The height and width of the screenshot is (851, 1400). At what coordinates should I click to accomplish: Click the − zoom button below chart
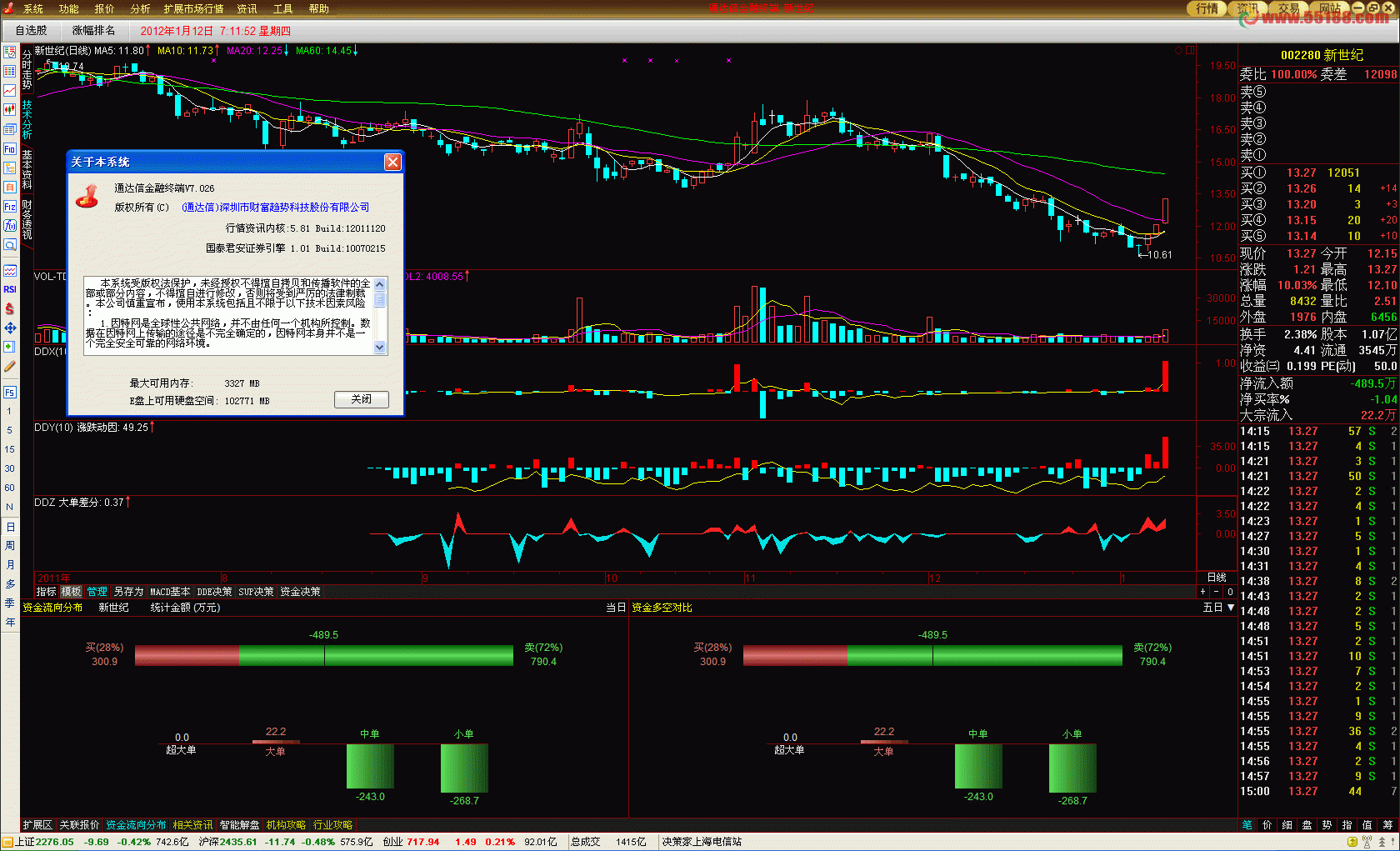tap(1216, 592)
